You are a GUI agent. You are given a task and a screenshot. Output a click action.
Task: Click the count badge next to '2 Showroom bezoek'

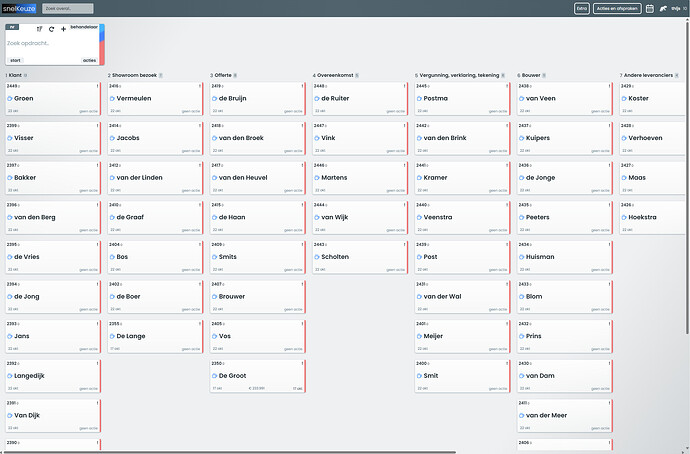point(161,75)
